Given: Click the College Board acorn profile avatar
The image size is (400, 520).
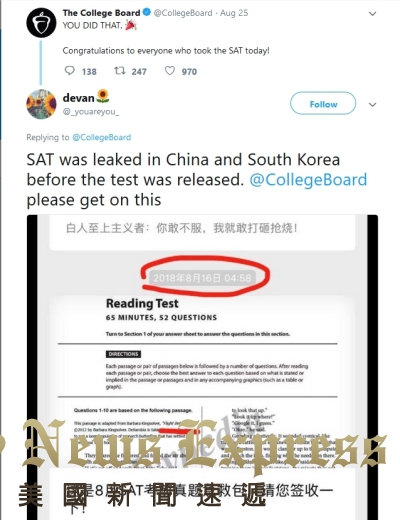Looking at the screenshot, I should (x=41, y=23).
